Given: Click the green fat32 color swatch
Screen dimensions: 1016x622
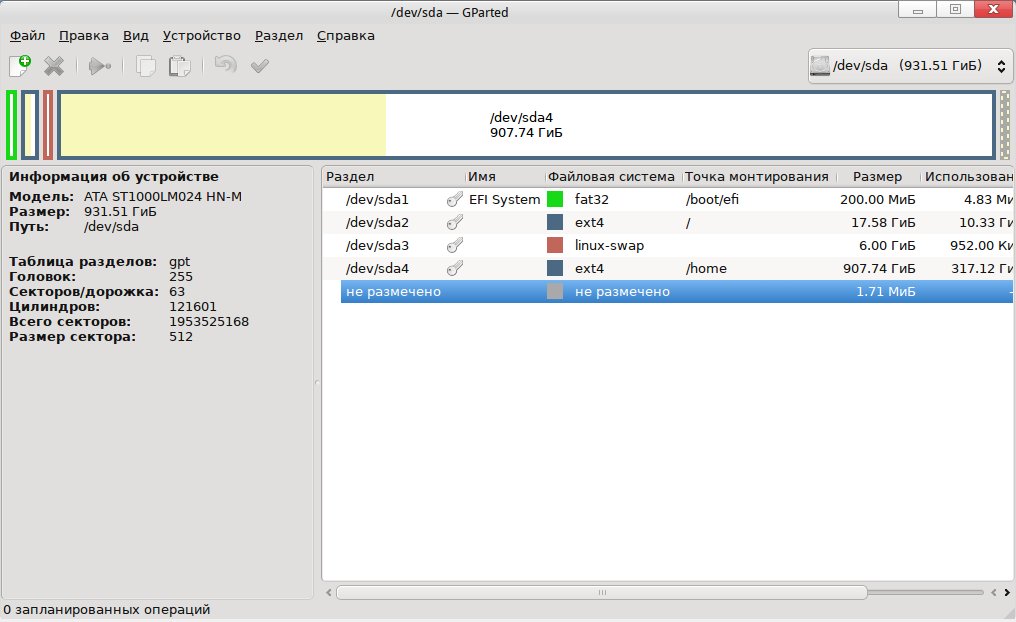Looking at the screenshot, I should [x=555, y=200].
